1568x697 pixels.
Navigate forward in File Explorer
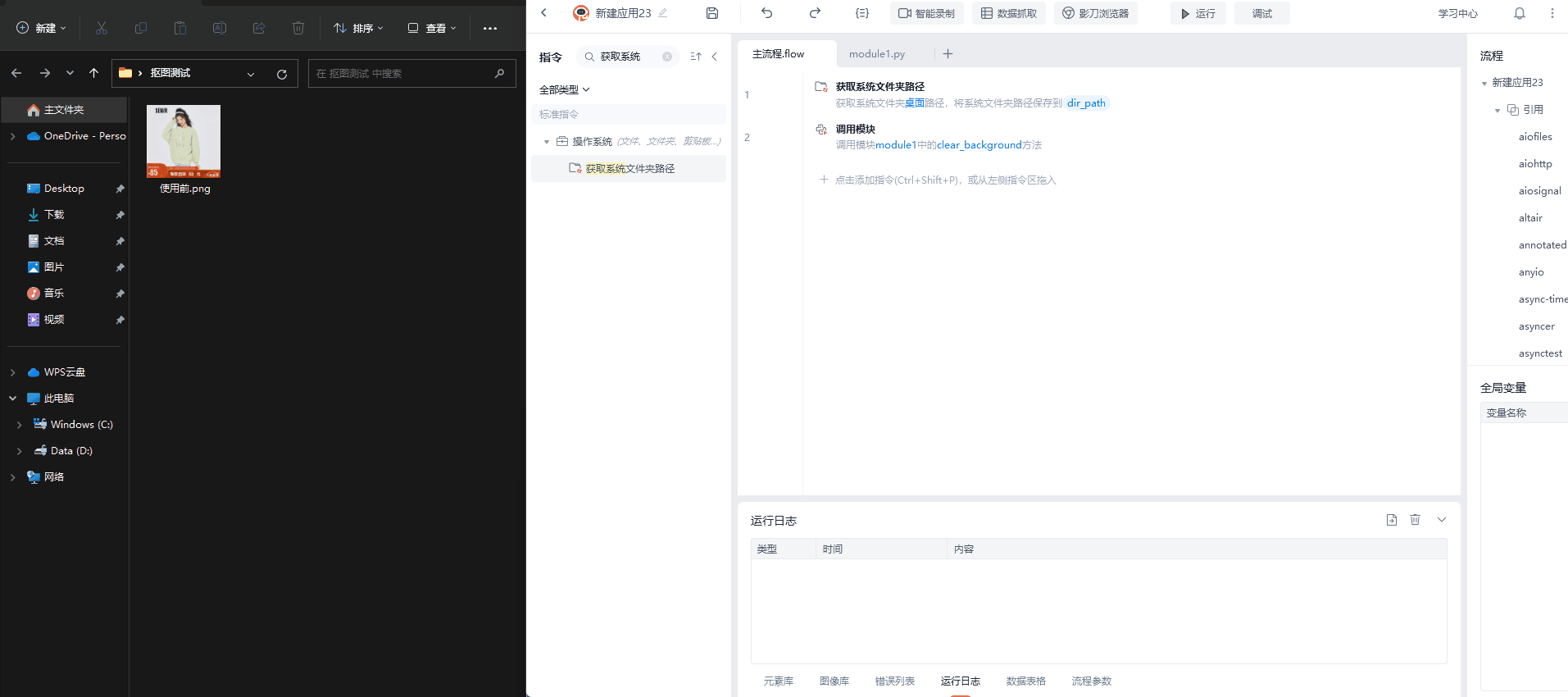(x=45, y=73)
